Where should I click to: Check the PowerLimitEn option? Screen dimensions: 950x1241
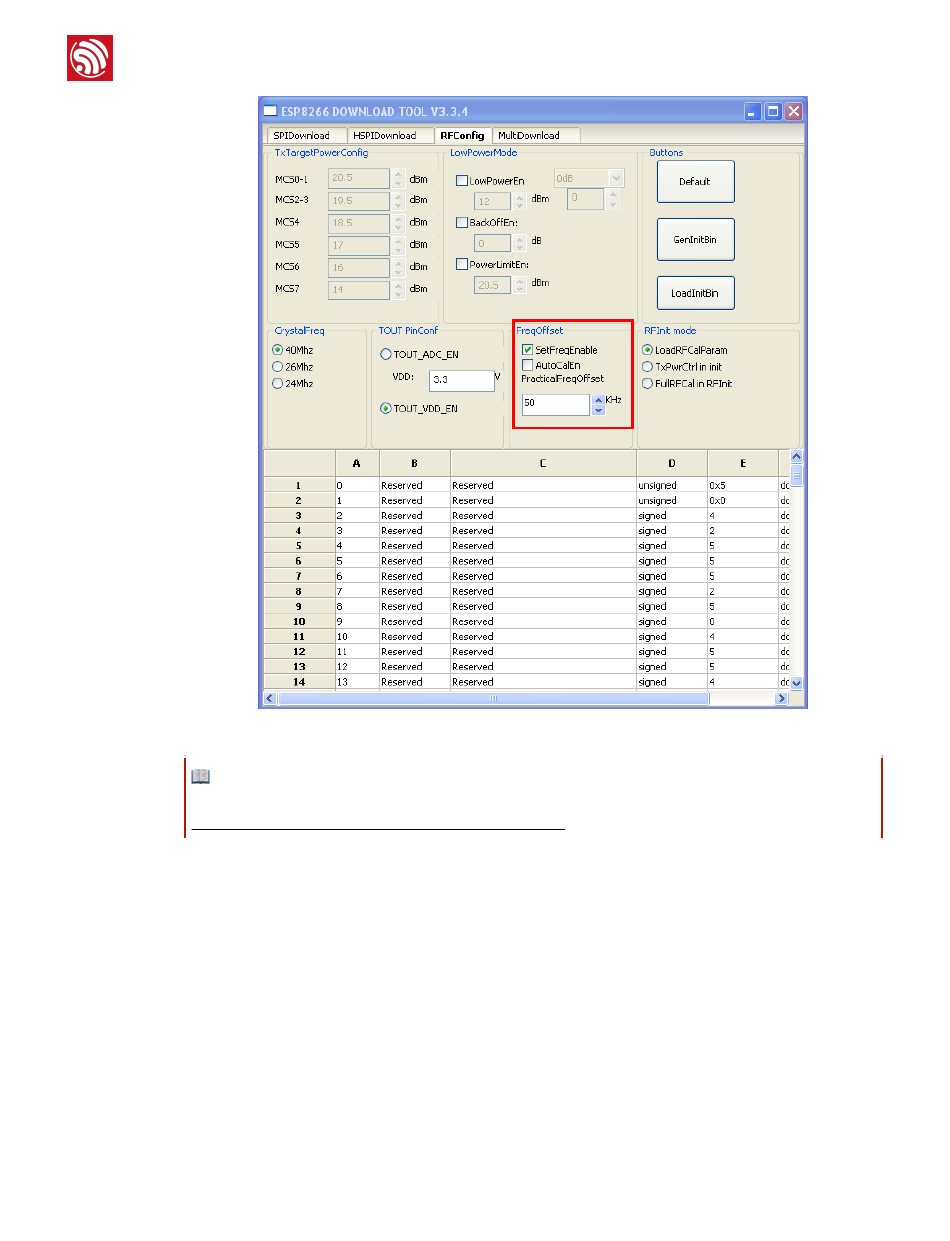(462, 264)
